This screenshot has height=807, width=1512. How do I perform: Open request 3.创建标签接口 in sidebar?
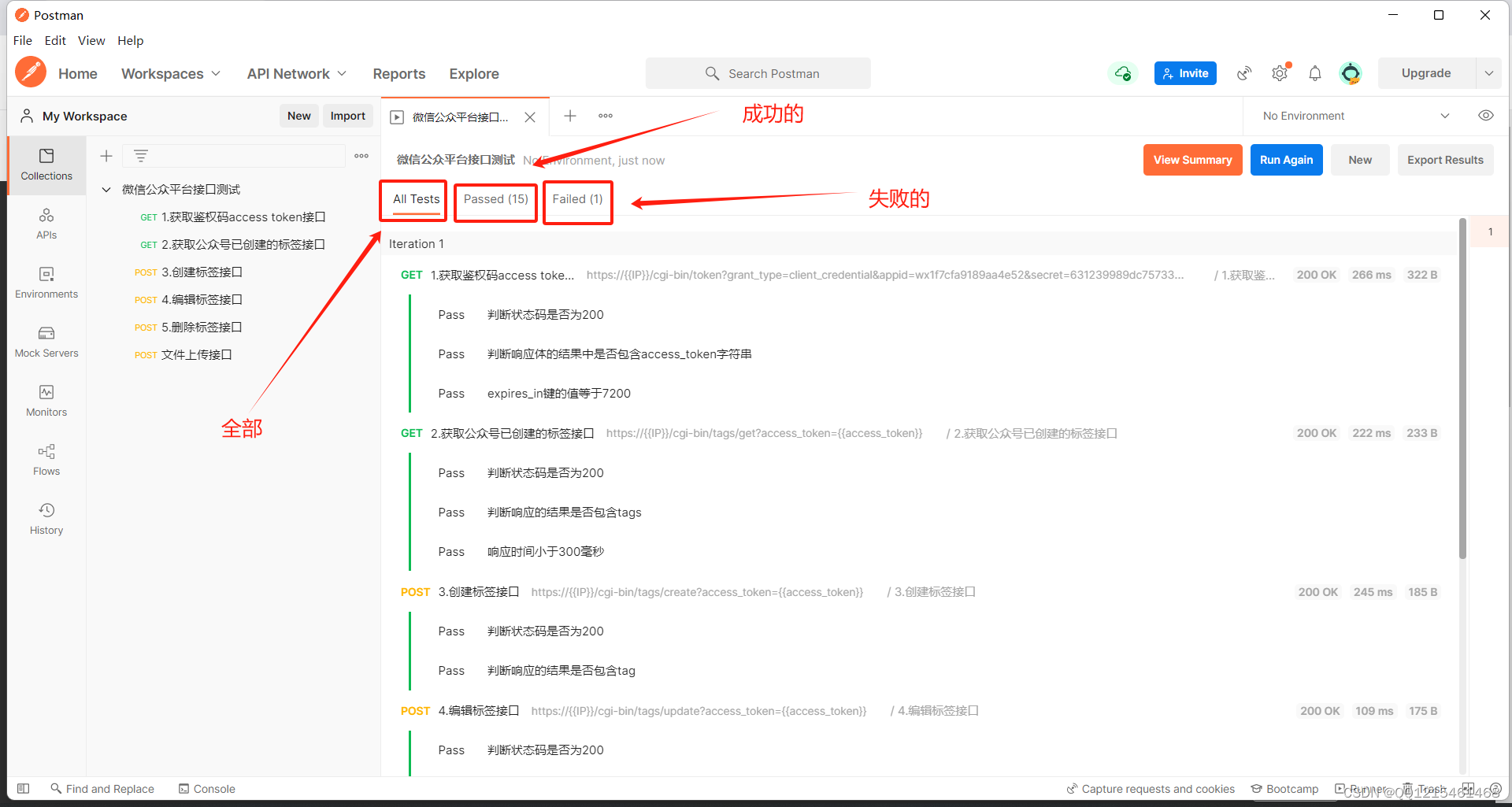coord(233,272)
